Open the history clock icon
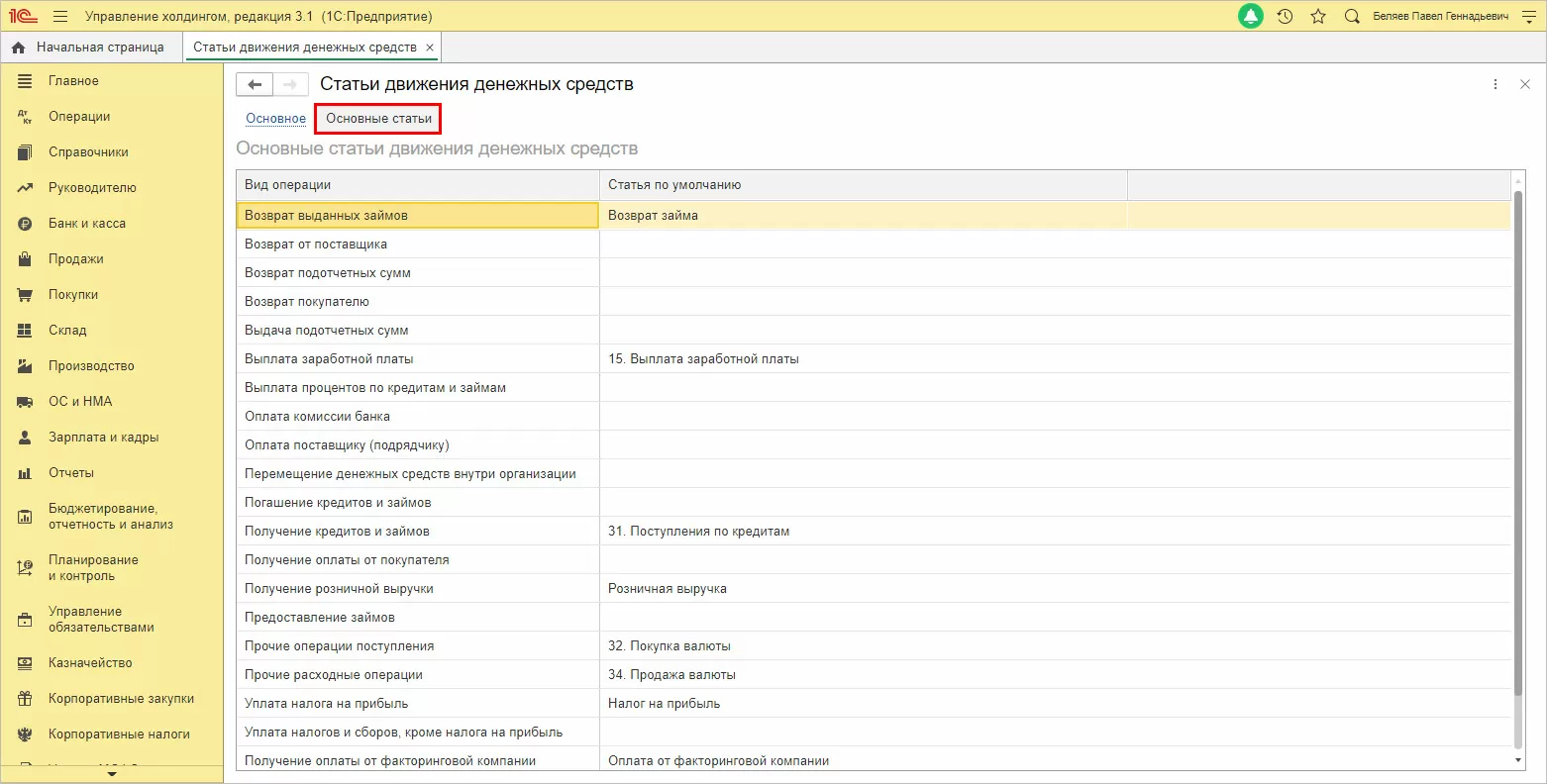 (x=1285, y=17)
